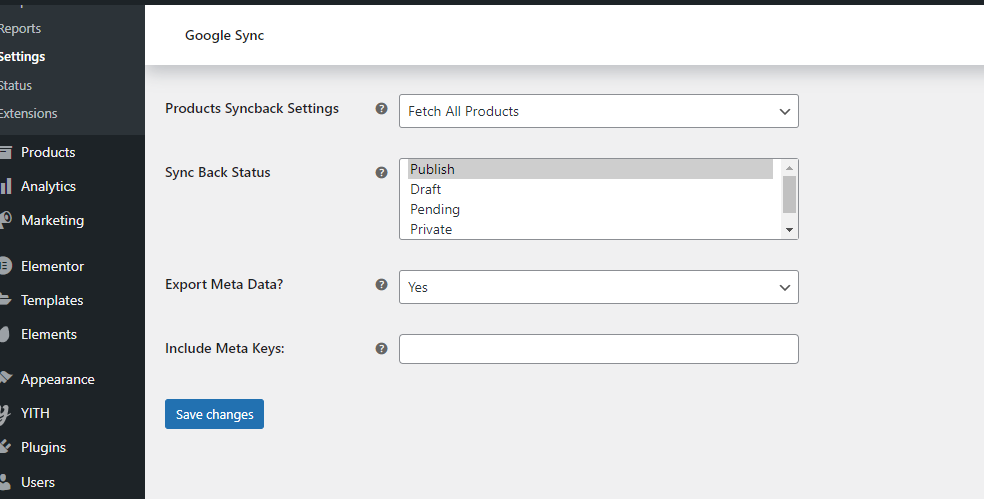Click status list scroll up arrow
This screenshot has height=499, width=984.
click(x=789, y=168)
